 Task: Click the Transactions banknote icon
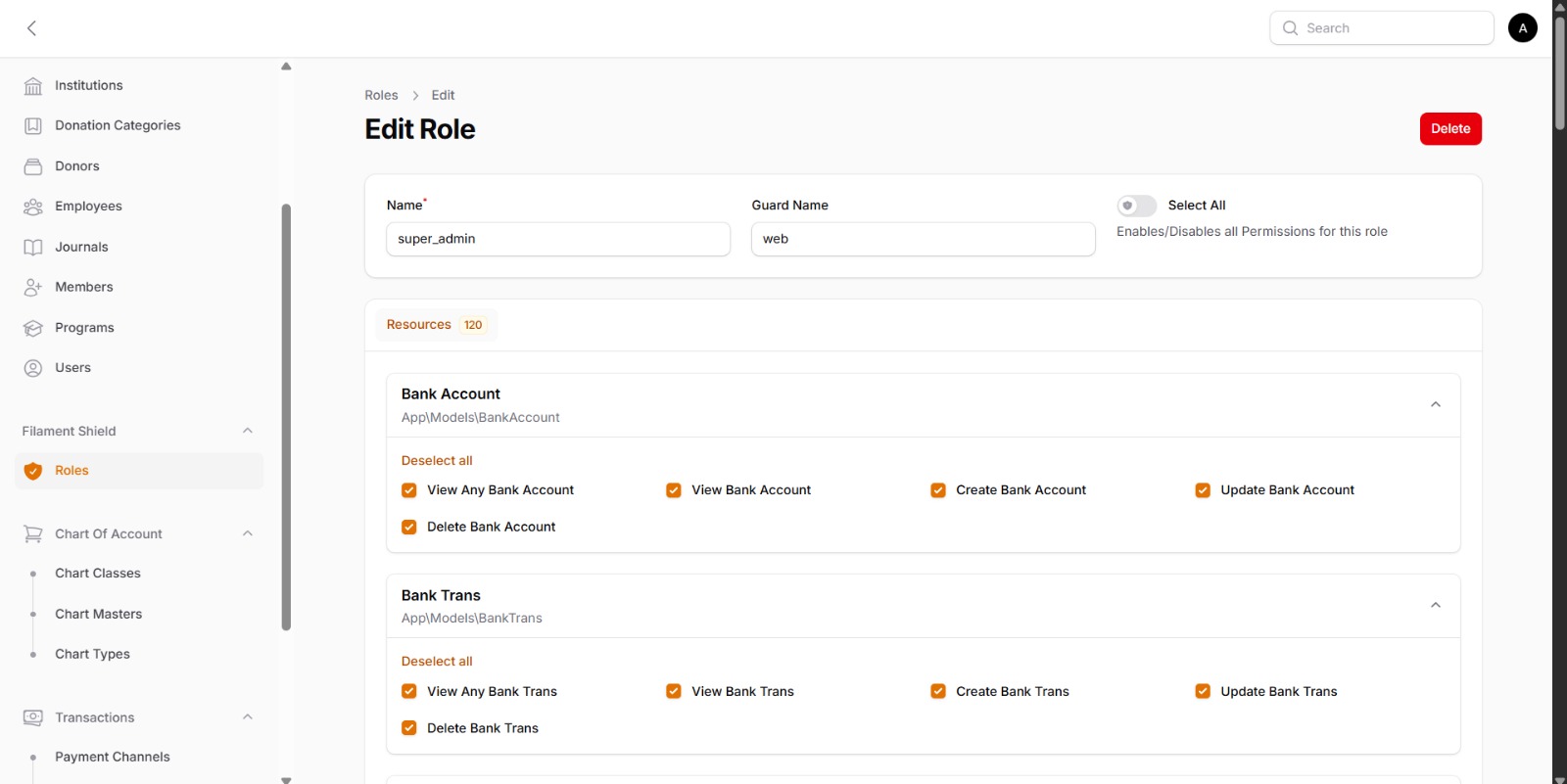tap(33, 717)
